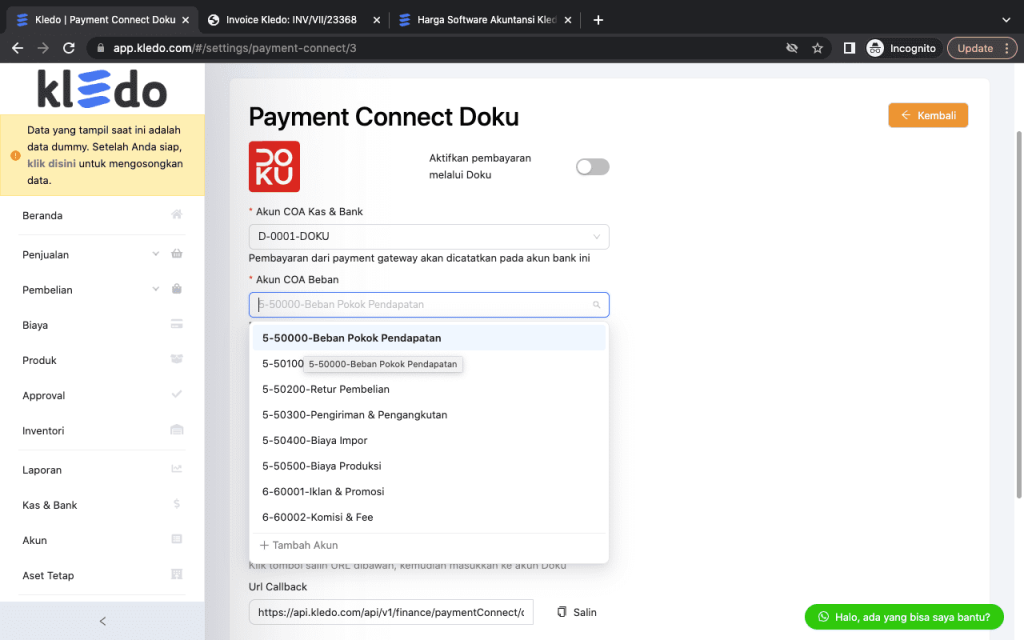Click the Akun list icon

[176, 539]
